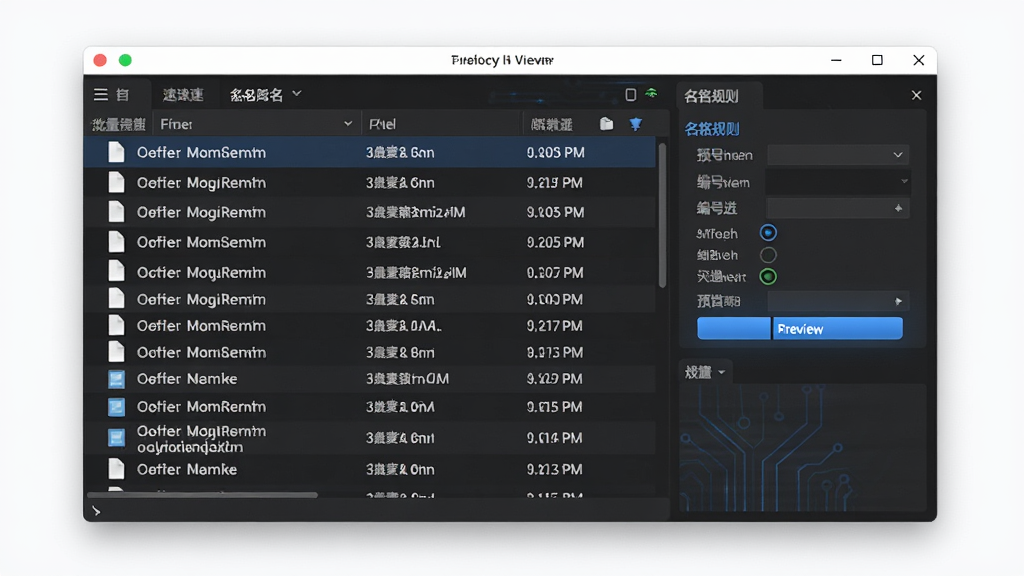Click the middle column header of the file list
Image resolution: width=1024 pixels, height=576 pixels.
coord(442,124)
